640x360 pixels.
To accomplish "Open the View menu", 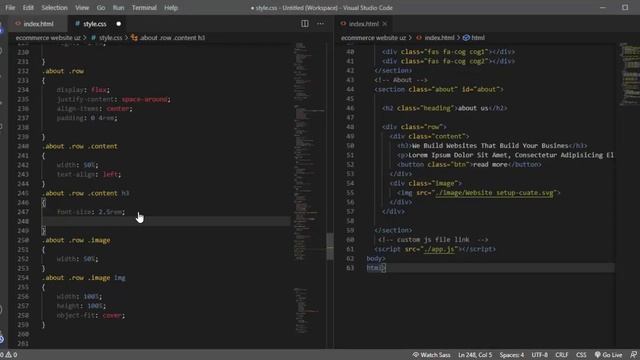I will tap(82, 8).
